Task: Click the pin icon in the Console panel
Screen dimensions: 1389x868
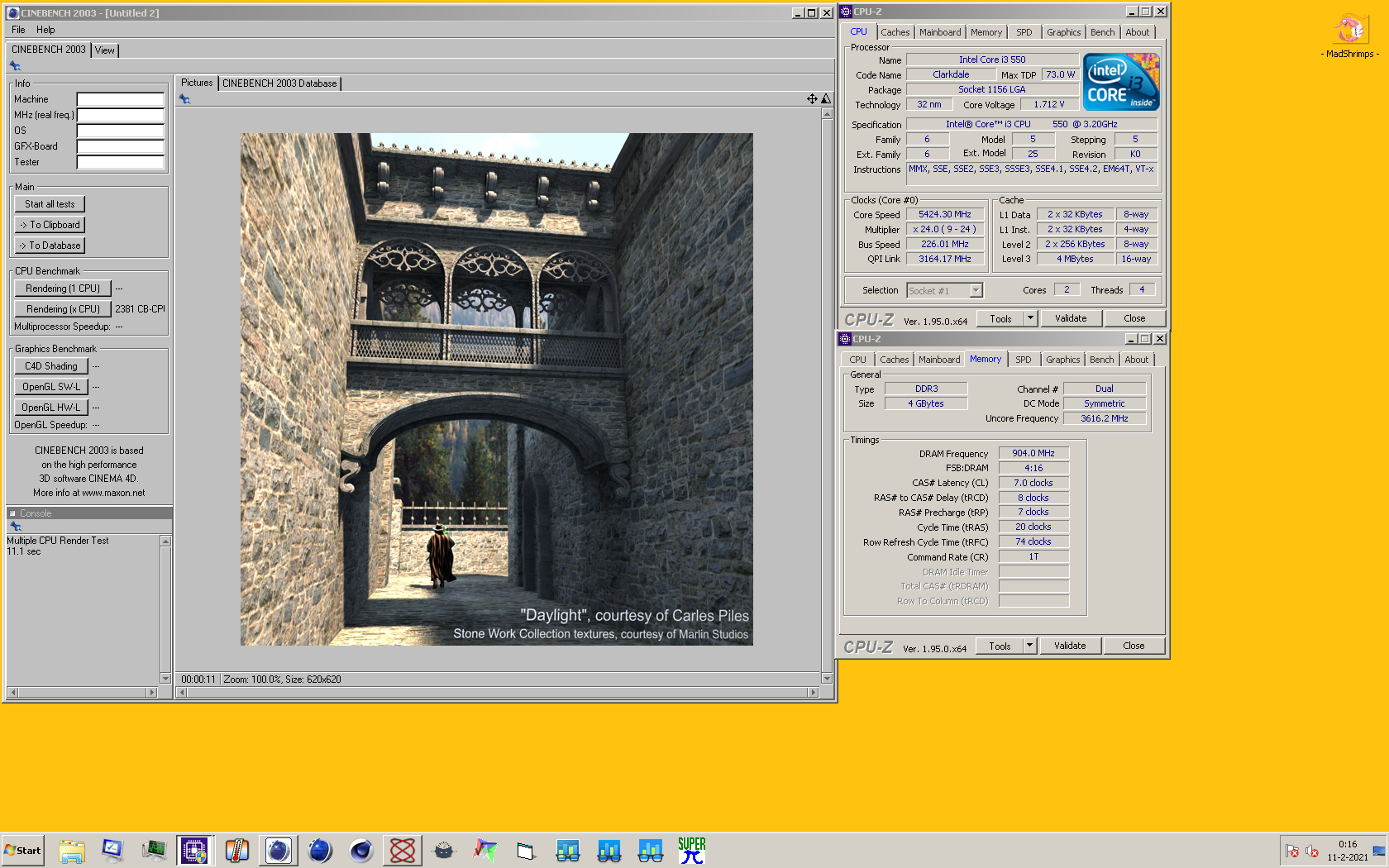Action: [15, 527]
